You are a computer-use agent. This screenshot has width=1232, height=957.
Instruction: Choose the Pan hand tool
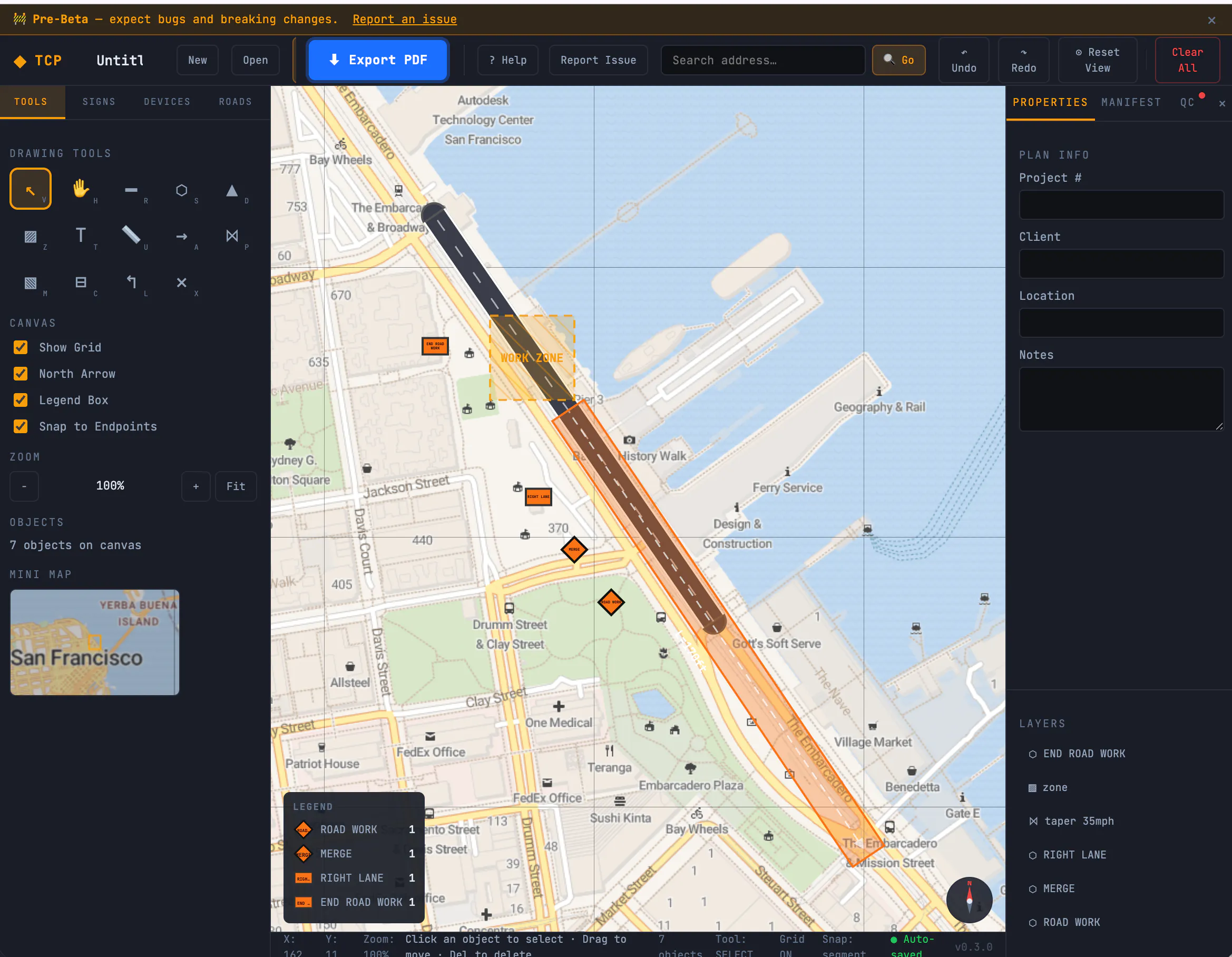pyautogui.click(x=81, y=189)
